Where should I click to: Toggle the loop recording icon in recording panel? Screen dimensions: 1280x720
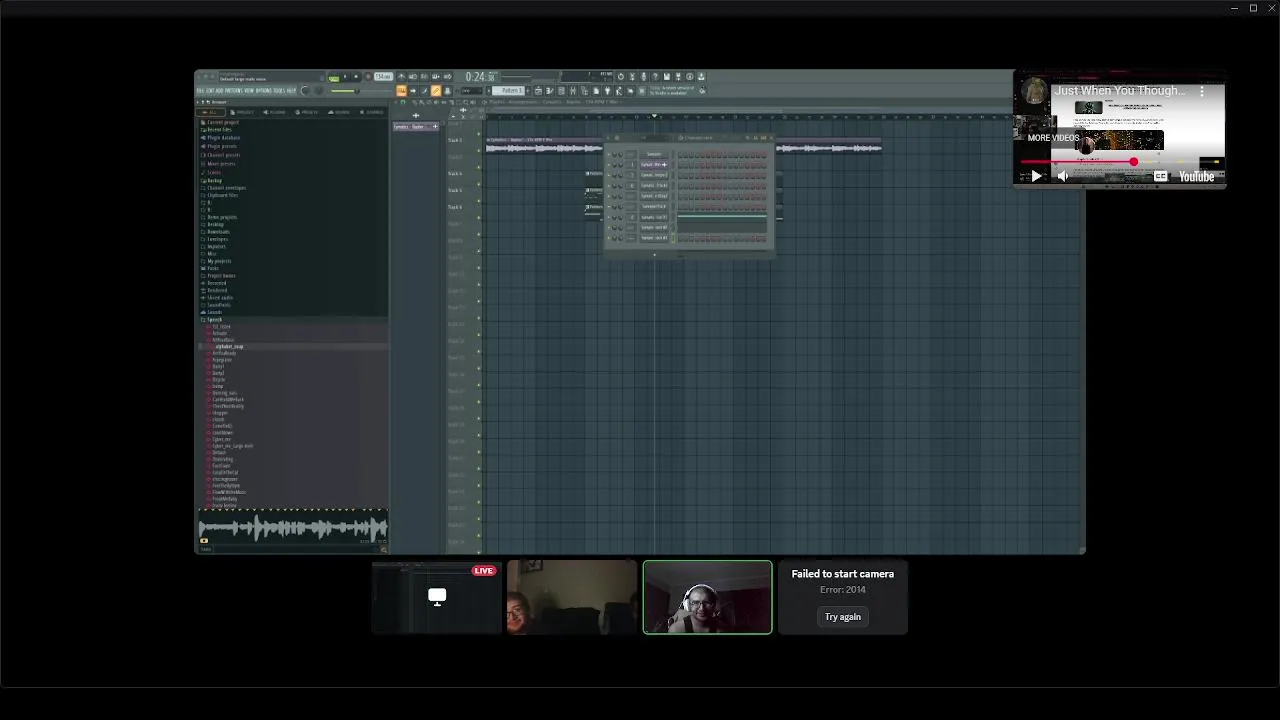[x=447, y=76]
